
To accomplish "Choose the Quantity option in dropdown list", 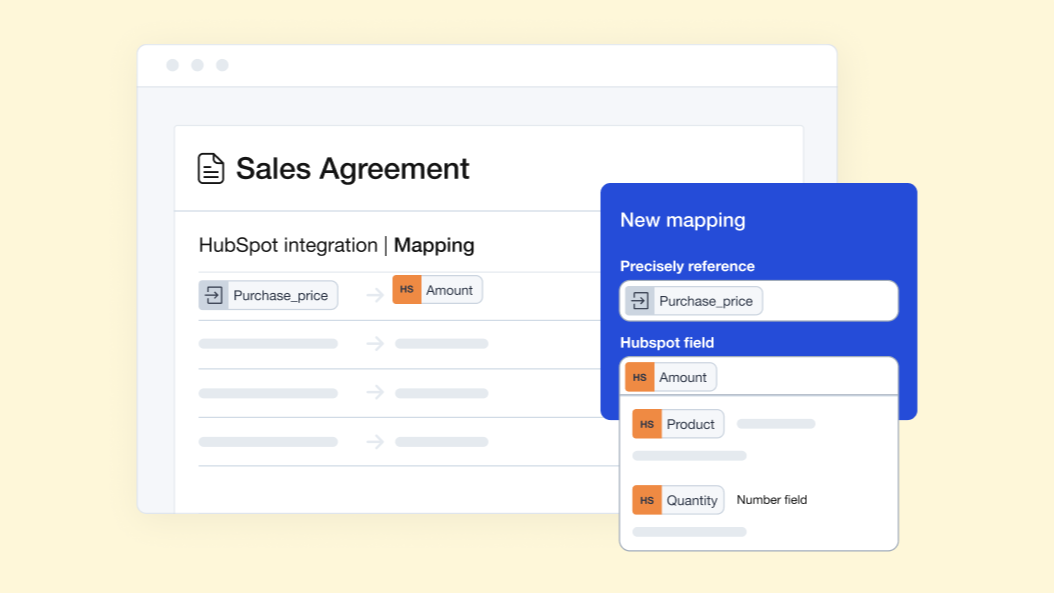I will [692, 500].
